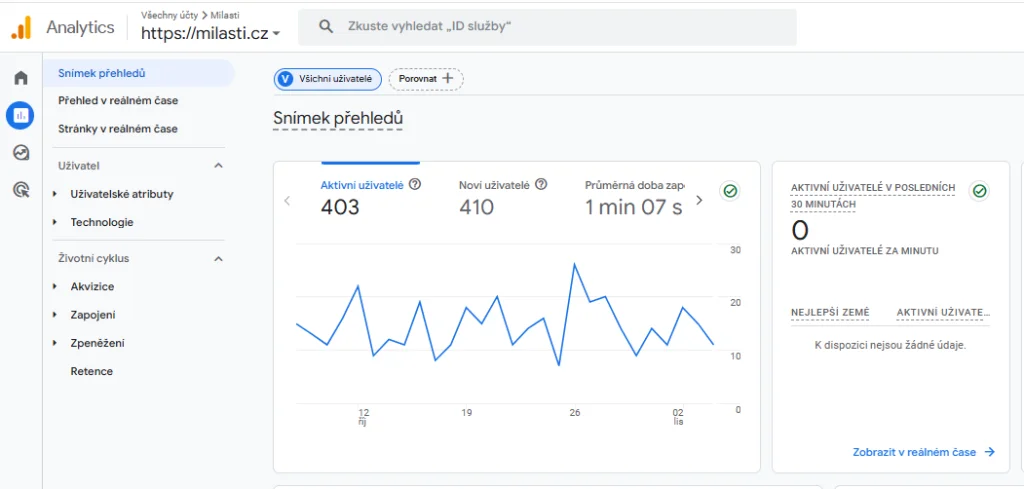Select the Průměrná doba zapojení tab
This screenshot has height=489, width=1024.
[x=633, y=198]
